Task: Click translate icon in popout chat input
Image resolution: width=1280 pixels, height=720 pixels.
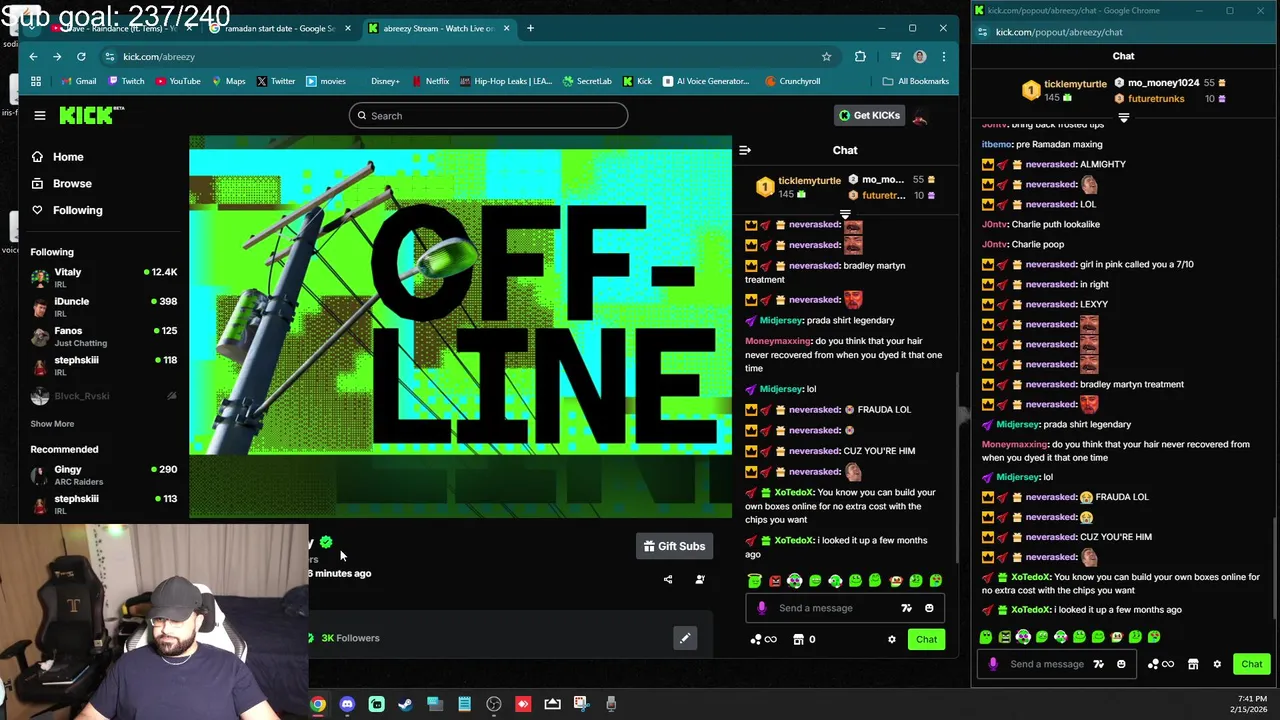Action: coord(1098,664)
